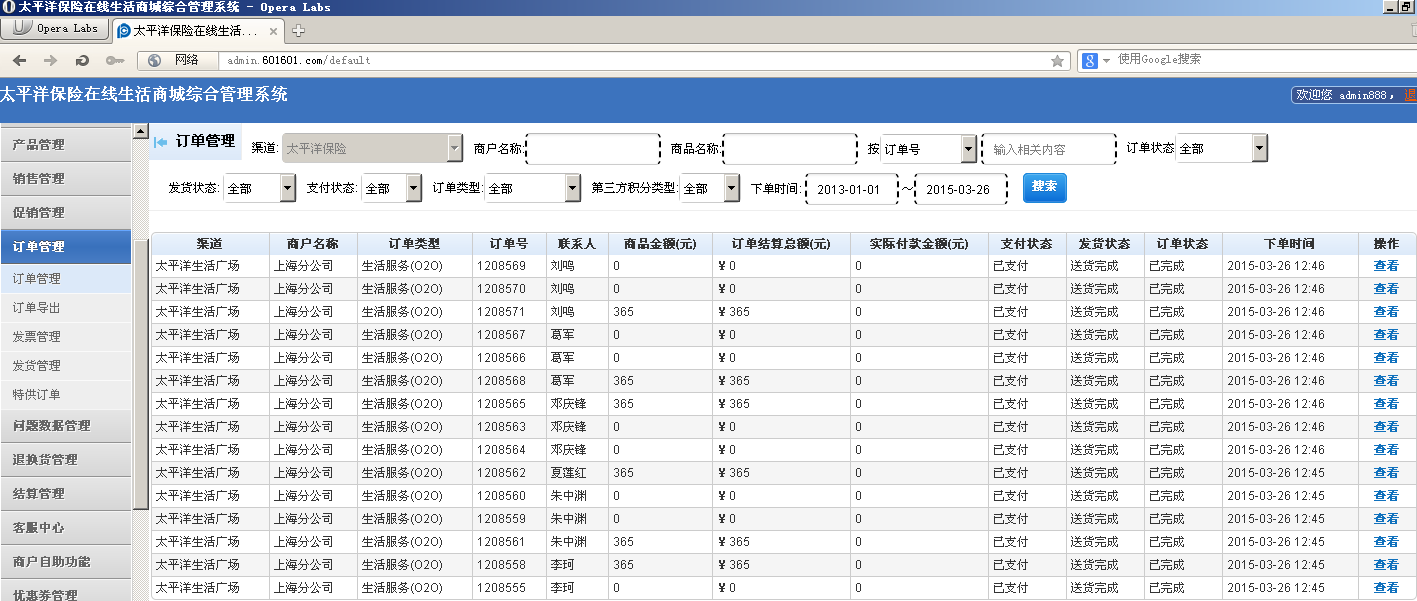Click the Google search engine icon
1417x601 pixels.
[1089, 60]
